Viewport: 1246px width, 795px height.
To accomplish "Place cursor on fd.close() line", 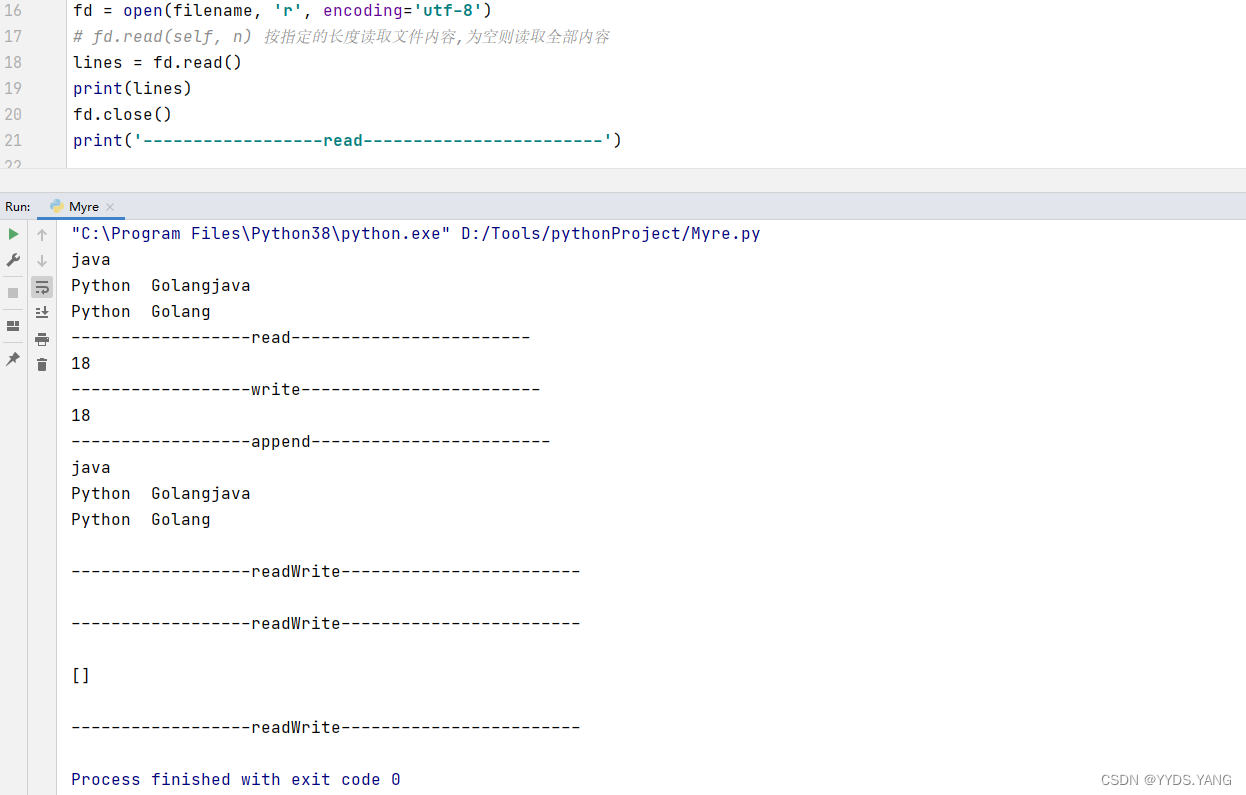I will [122, 114].
